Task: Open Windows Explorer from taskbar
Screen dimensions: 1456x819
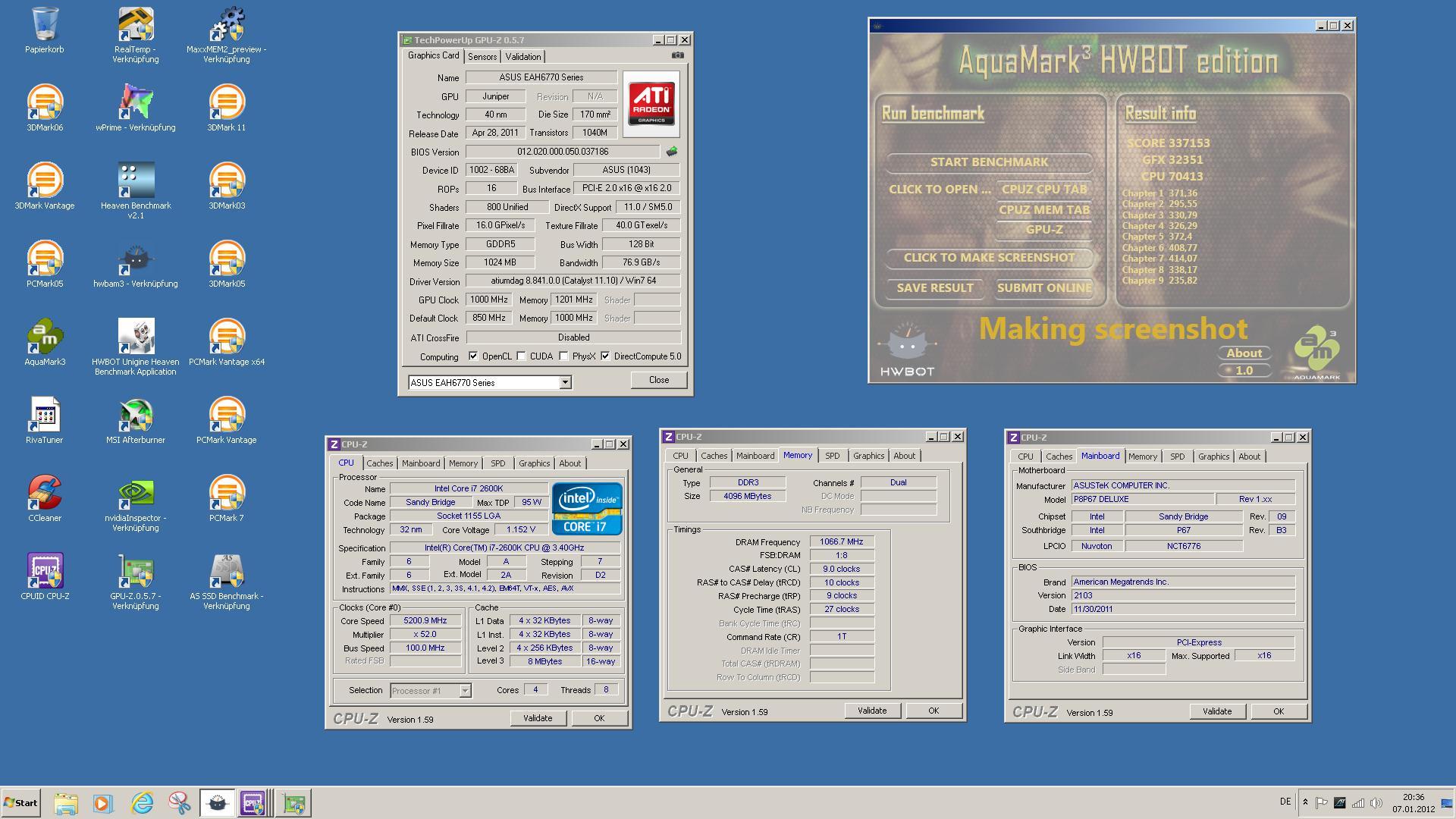Action: click(66, 803)
